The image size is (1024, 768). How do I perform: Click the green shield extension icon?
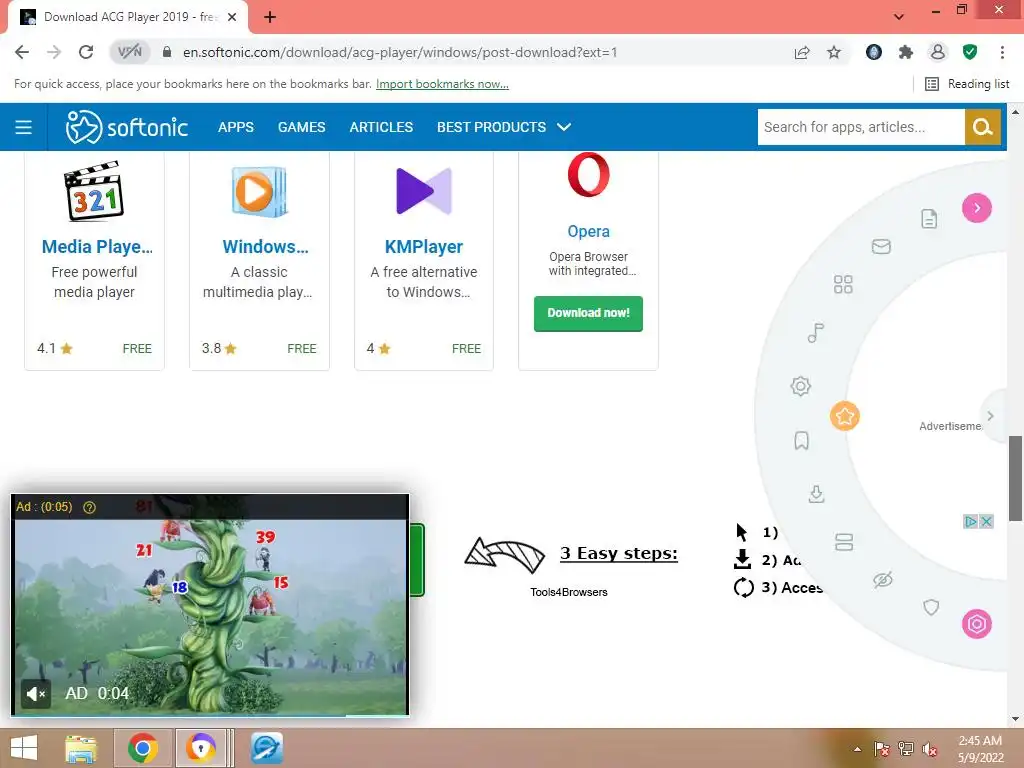pyautogui.click(x=970, y=52)
